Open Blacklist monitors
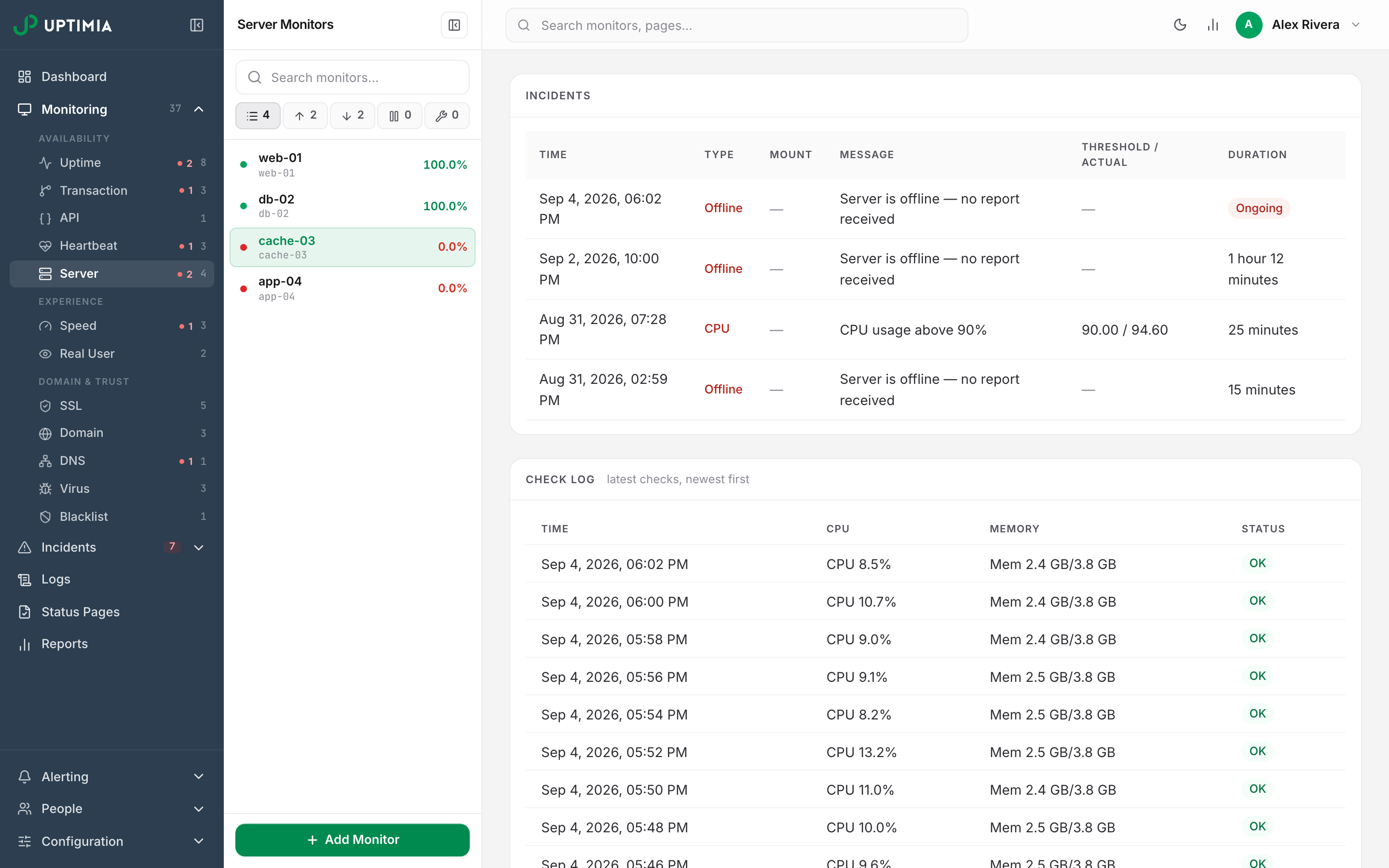The height and width of the screenshot is (868, 1389). 112,516
